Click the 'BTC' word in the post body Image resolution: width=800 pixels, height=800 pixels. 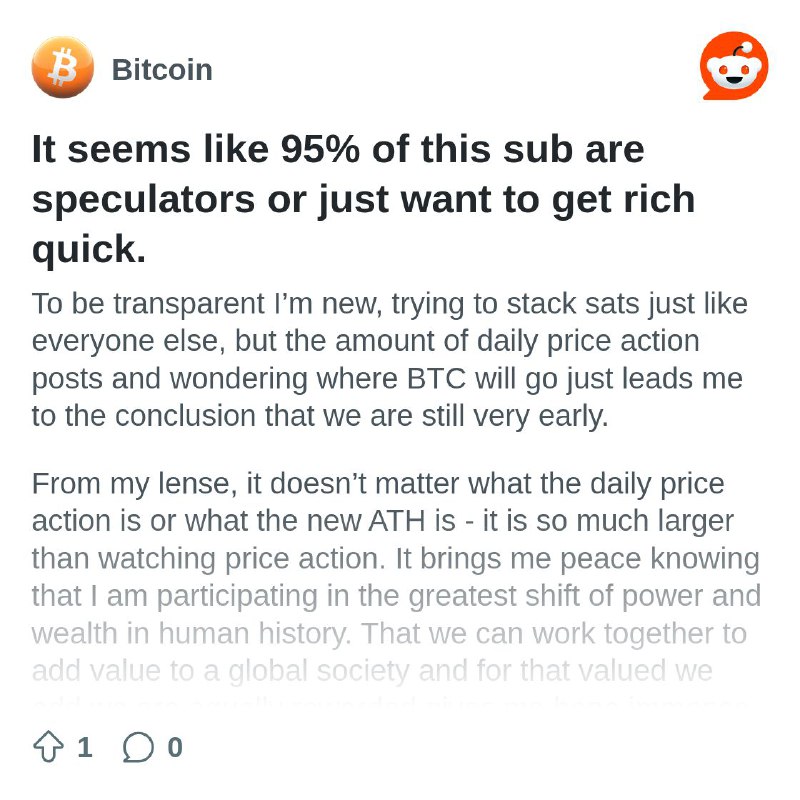pos(436,379)
